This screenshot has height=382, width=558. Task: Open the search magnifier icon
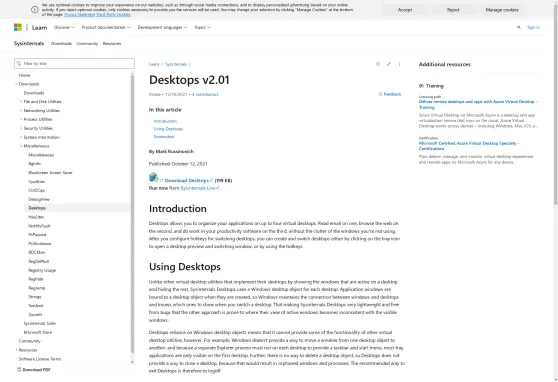[x=518, y=27]
